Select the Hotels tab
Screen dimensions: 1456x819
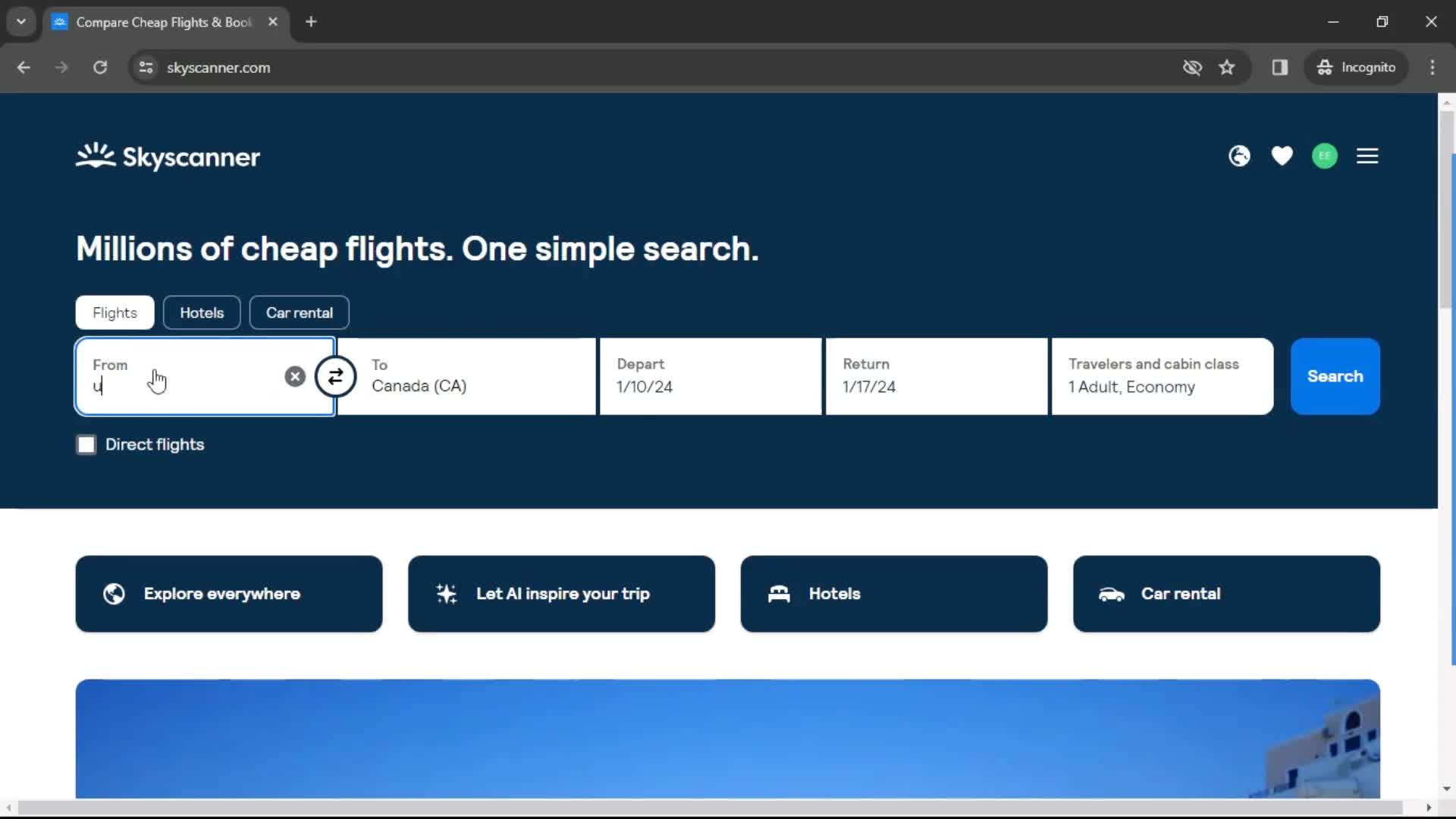tap(202, 312)
